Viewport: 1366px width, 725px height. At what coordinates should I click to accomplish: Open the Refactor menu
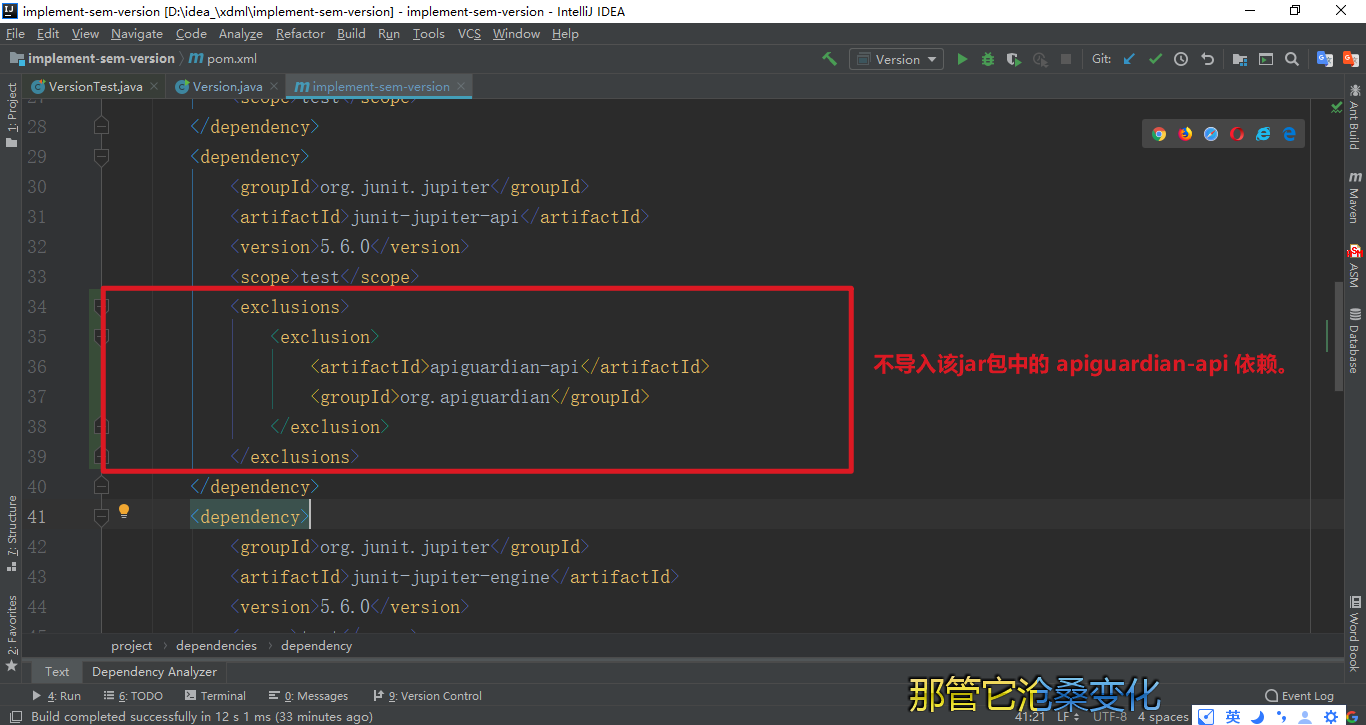[300, 34]
